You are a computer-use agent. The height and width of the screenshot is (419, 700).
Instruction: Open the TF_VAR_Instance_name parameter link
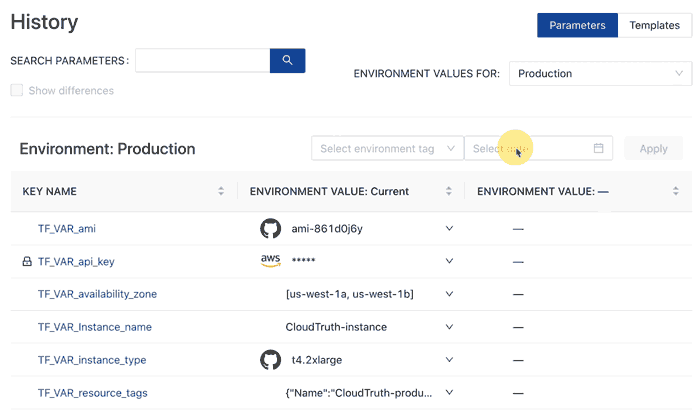tap(95, 327)
